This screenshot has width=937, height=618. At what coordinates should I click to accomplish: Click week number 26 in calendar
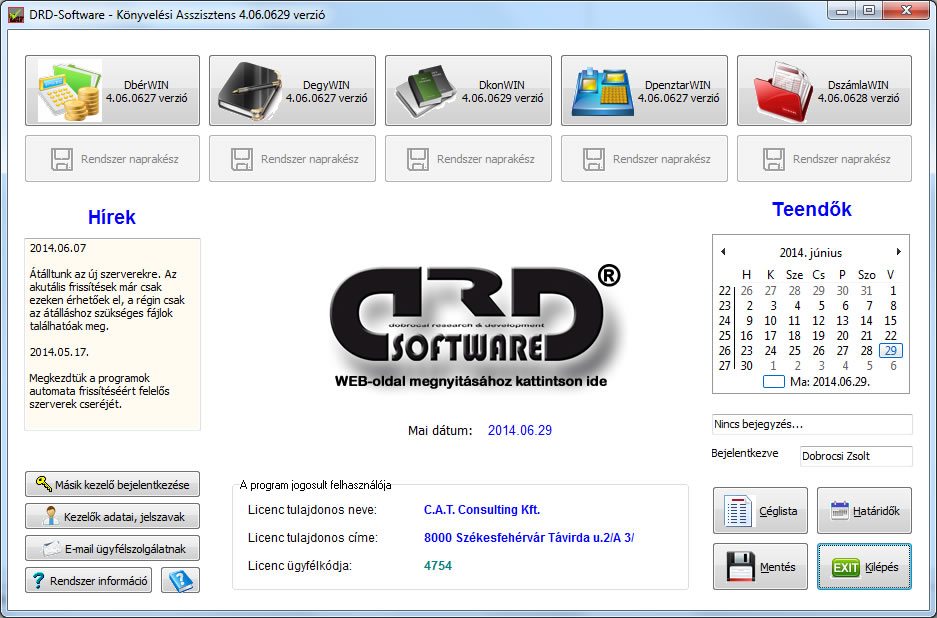(724, 351)
